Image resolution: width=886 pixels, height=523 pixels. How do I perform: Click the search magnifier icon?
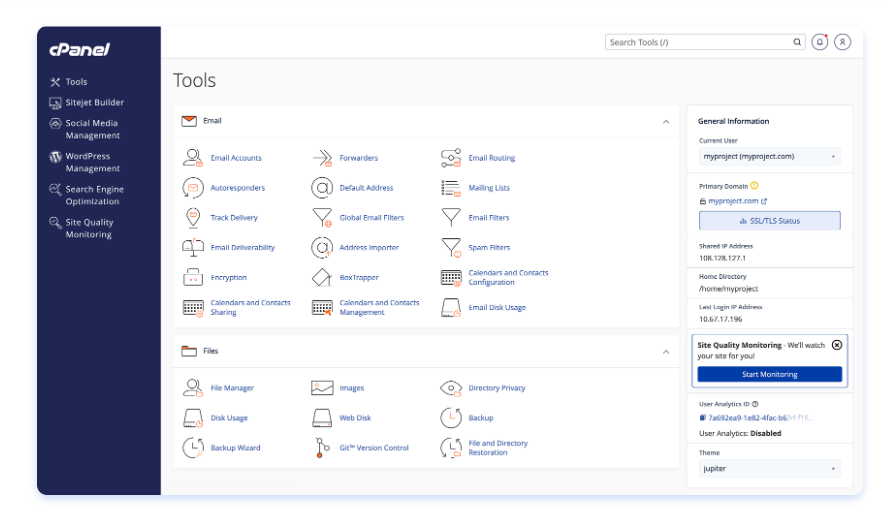click(x=797, y=42)
